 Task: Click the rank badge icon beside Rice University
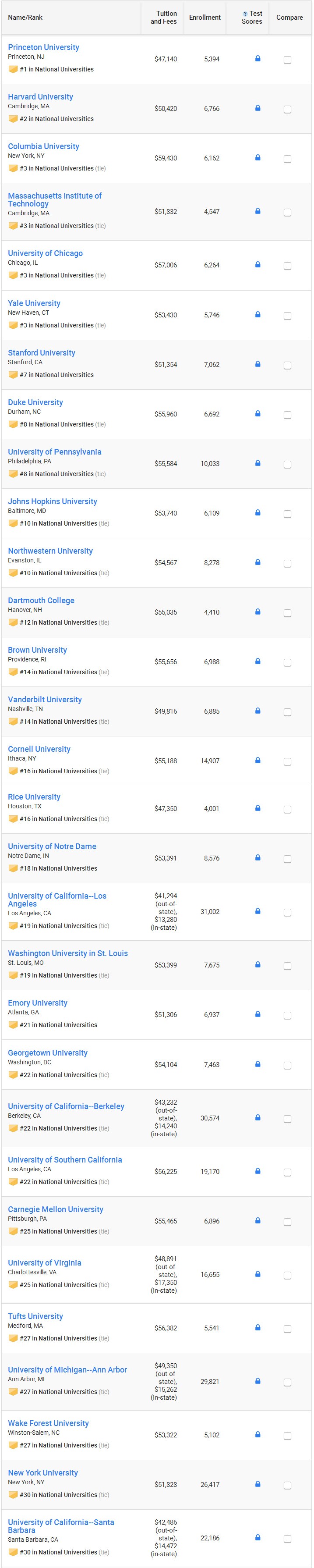point(13,819)
